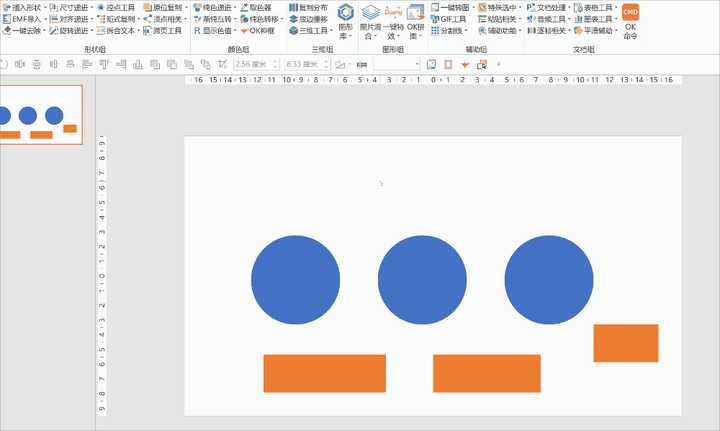Open the empty combo box in quick access toolbar
The width and height of the screenshot is (720, 431).
tap(397, 64)
